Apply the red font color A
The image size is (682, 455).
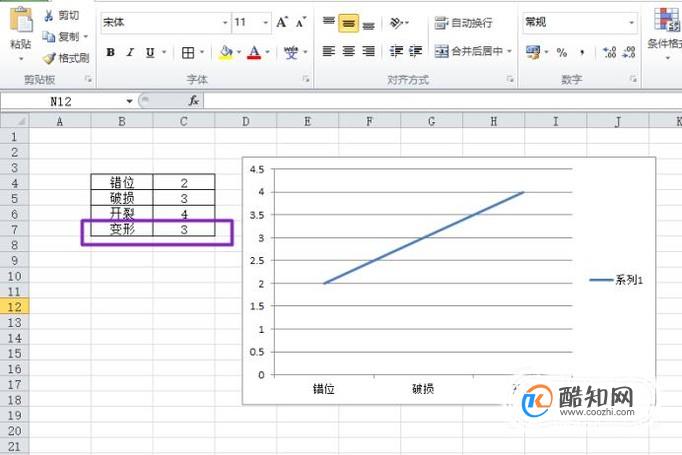point(254,53)
